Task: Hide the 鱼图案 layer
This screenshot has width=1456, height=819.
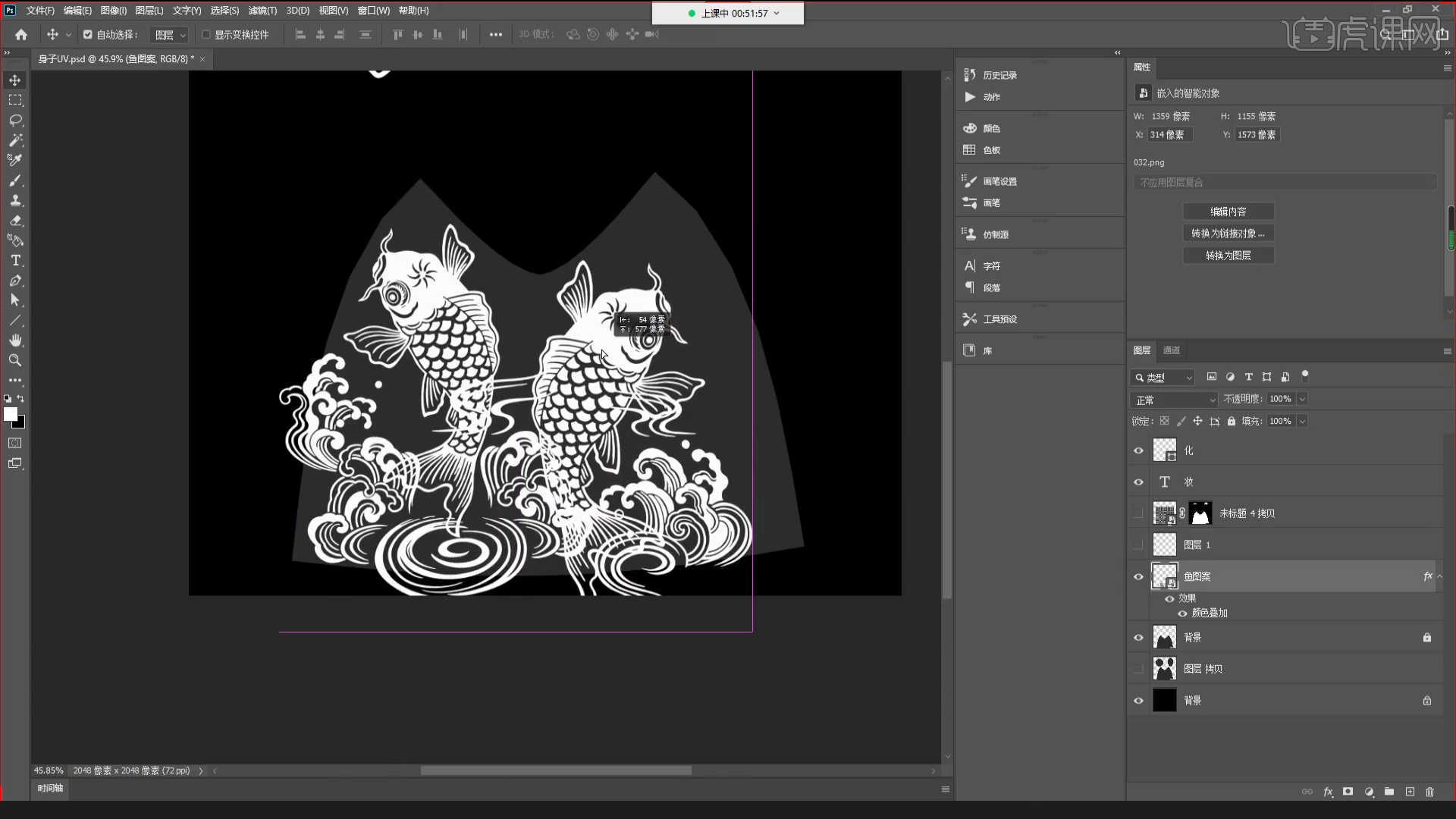Action: (1138, 577)
